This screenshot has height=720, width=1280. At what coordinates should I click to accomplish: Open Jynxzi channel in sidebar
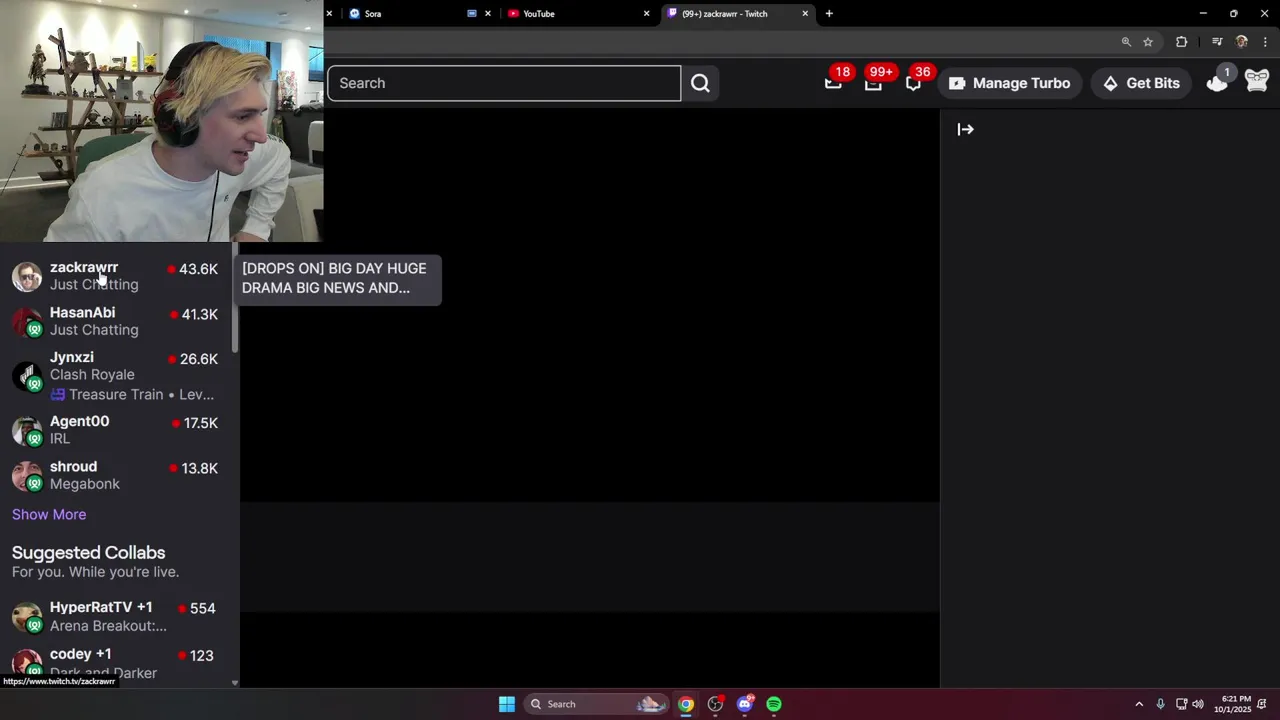[x=115, y=375]
